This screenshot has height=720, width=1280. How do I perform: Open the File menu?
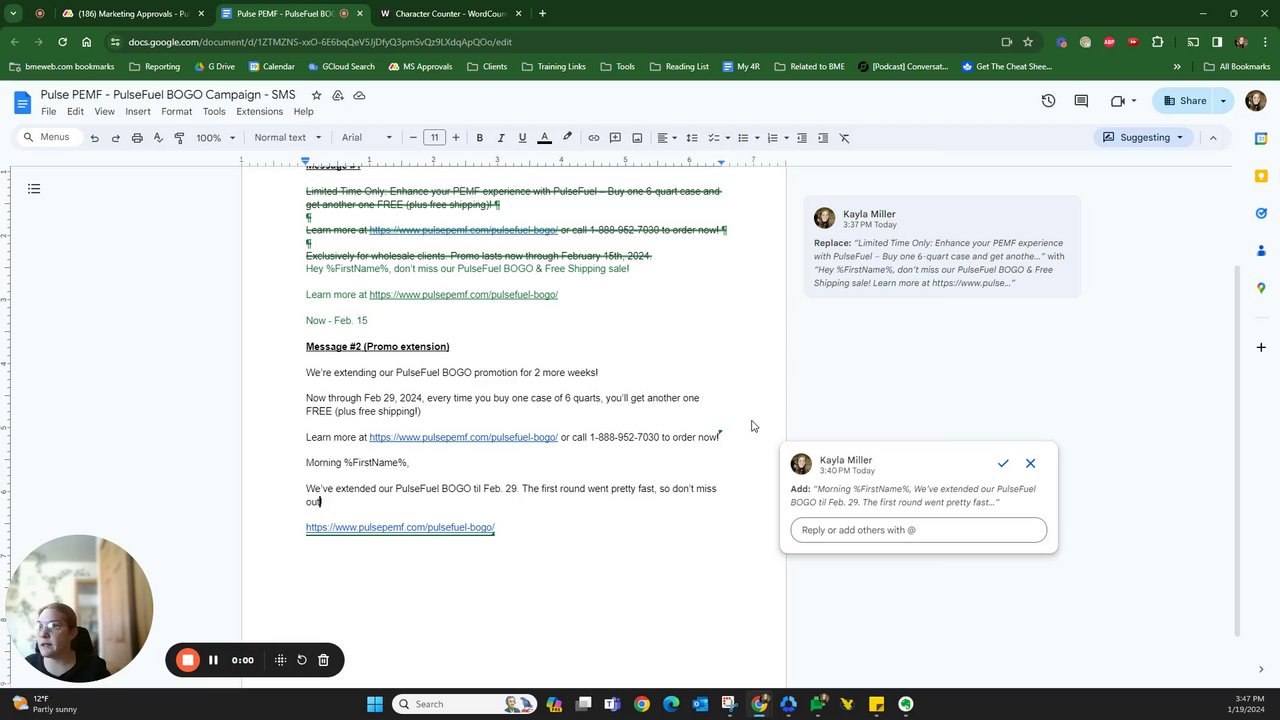pos(48,111)
